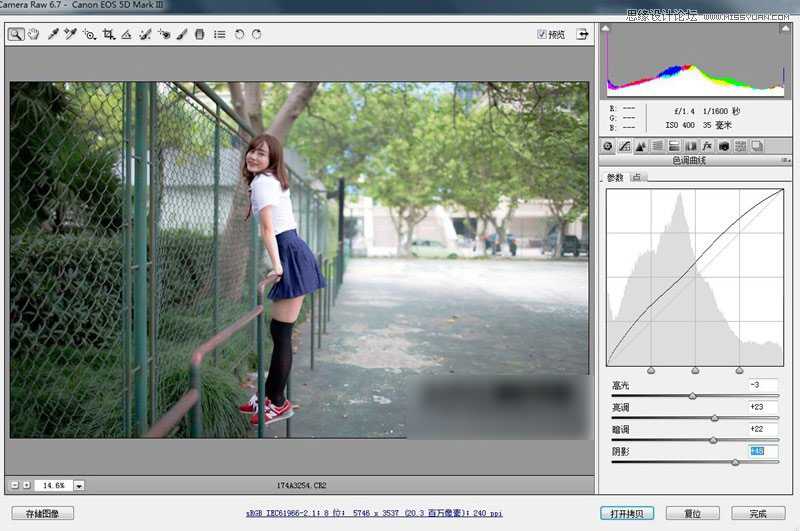This screenshot has width=800, height=531.
Task: Open the Effects fx panel icon
Action: (707, 146)
